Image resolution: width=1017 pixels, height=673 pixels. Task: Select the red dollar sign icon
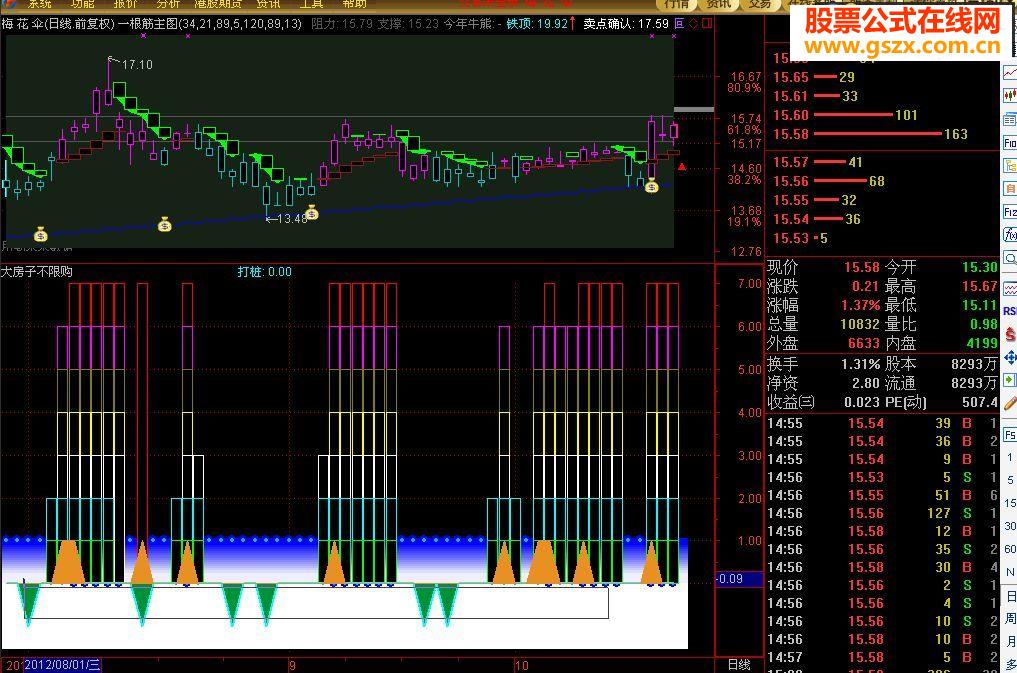click(x=1010, y=334)
